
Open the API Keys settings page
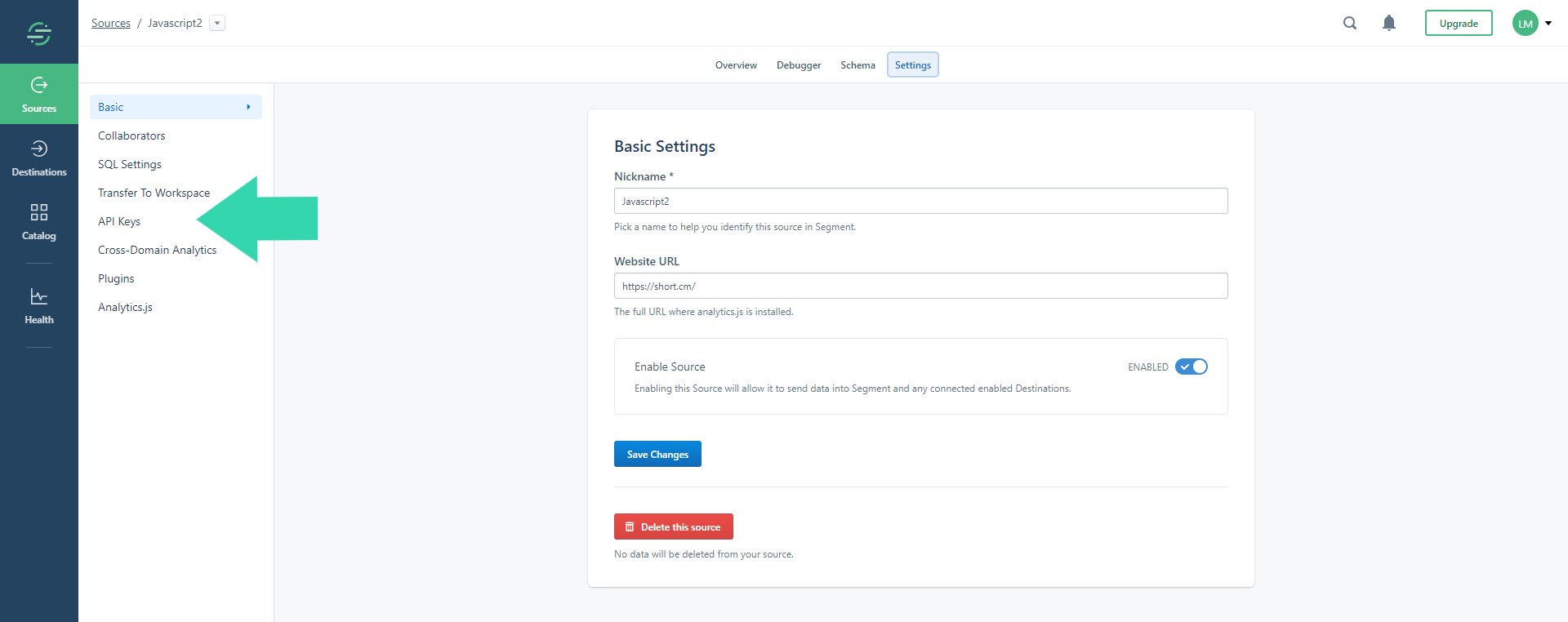click(x=119, y=221)
